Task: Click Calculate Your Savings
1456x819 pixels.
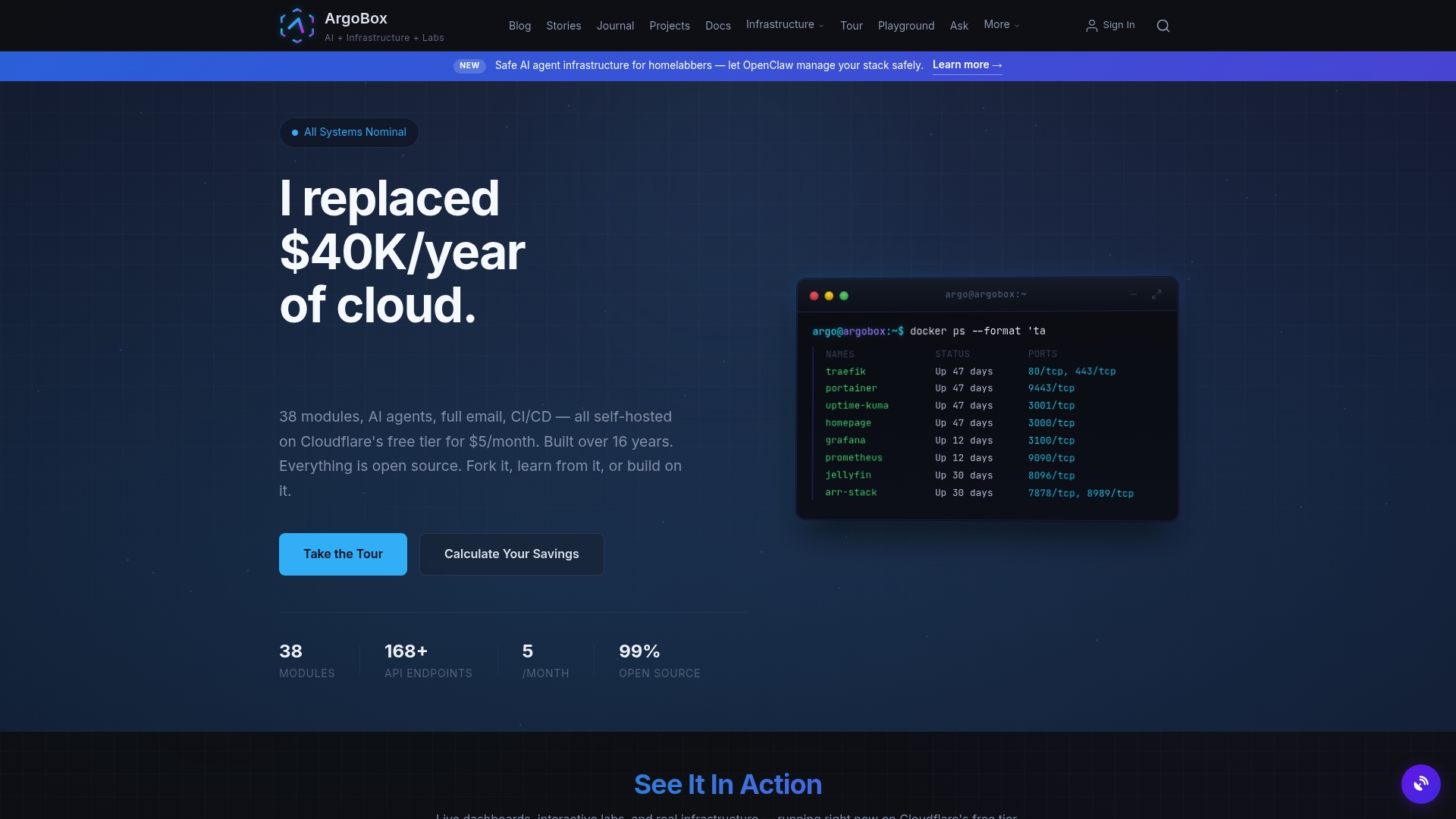Action: tap(511, 554)
